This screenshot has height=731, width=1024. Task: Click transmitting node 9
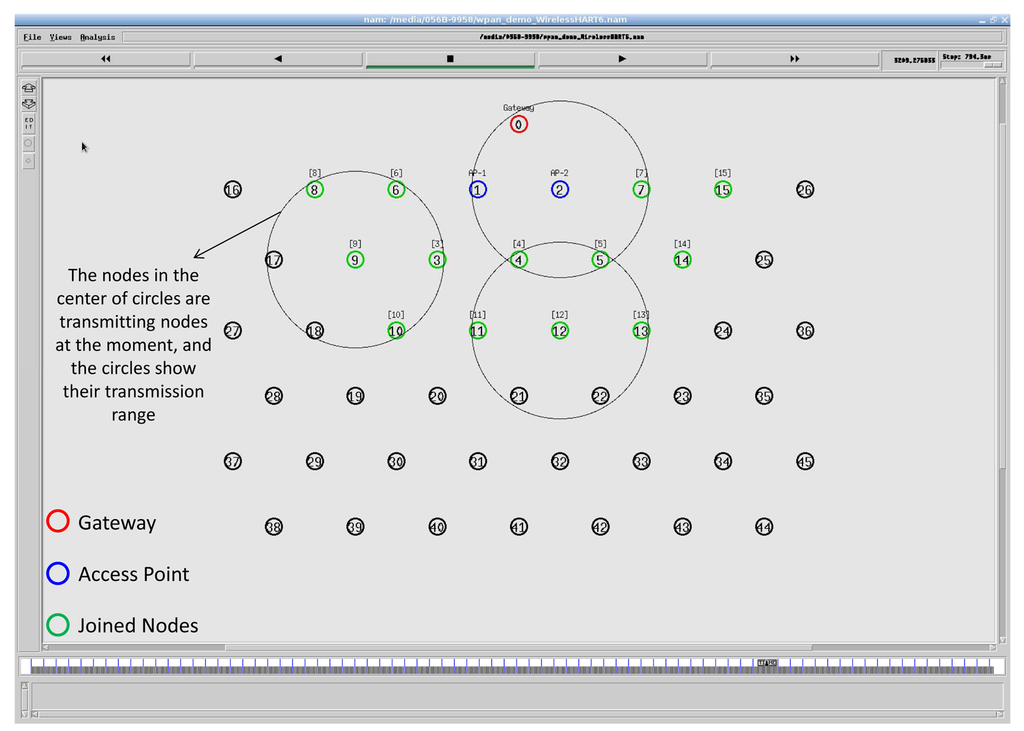click(355, 260)
